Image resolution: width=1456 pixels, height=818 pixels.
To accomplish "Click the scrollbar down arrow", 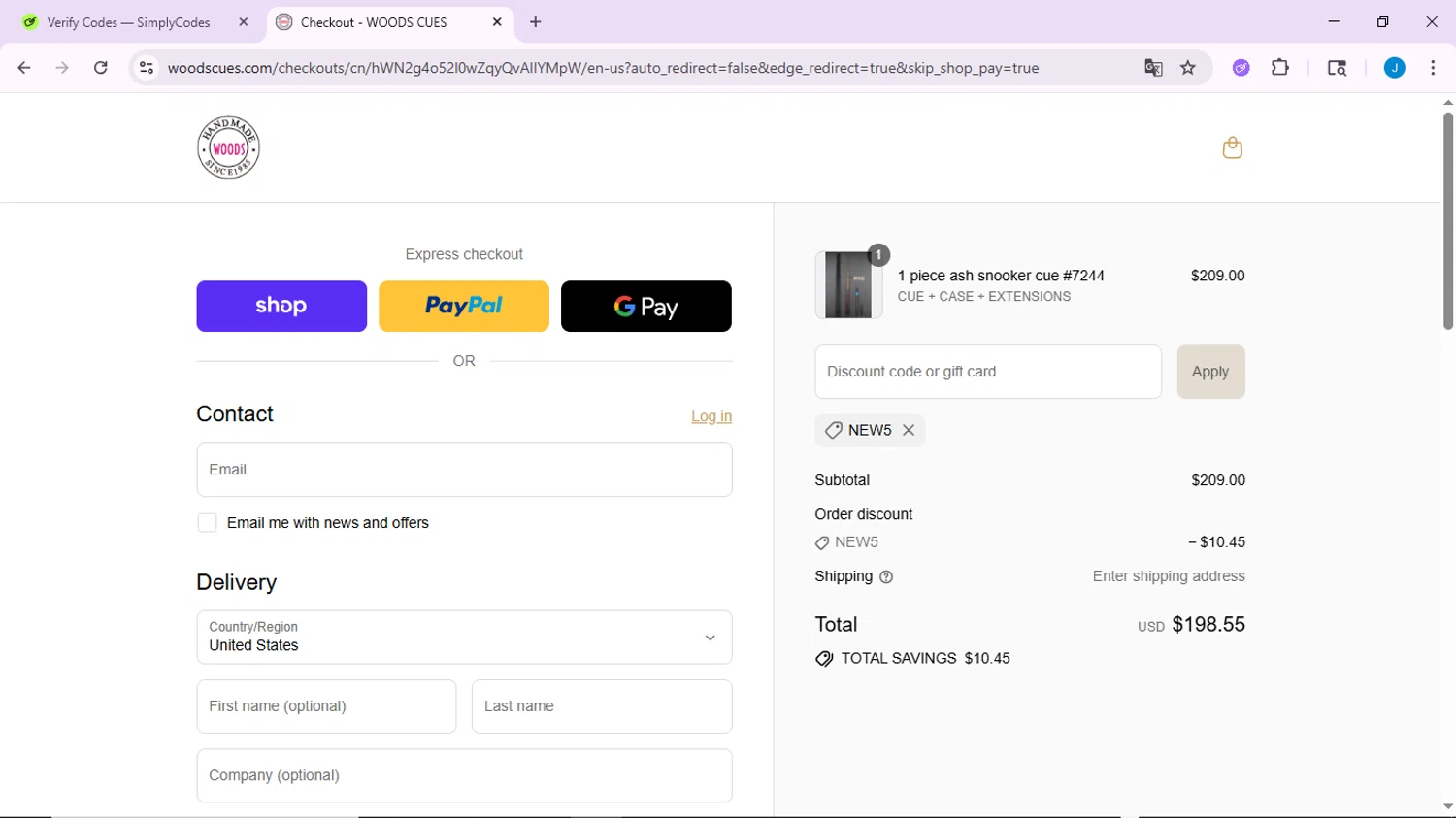I will [x=1447, y=806].
